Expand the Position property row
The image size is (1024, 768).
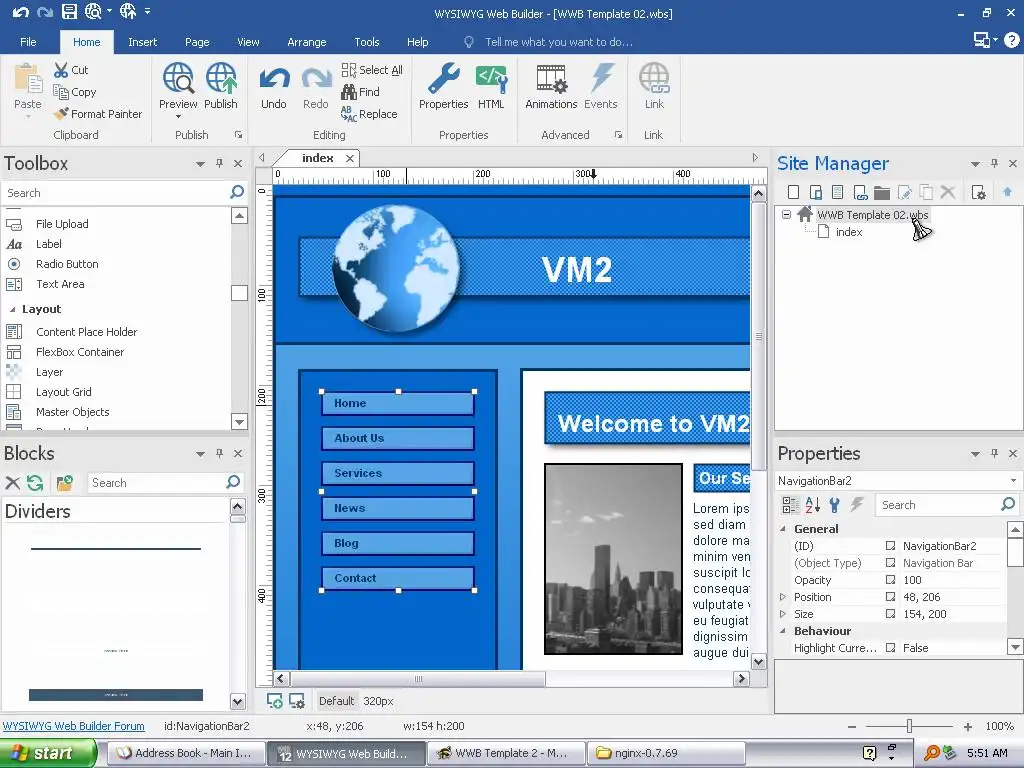coord(783,597)
